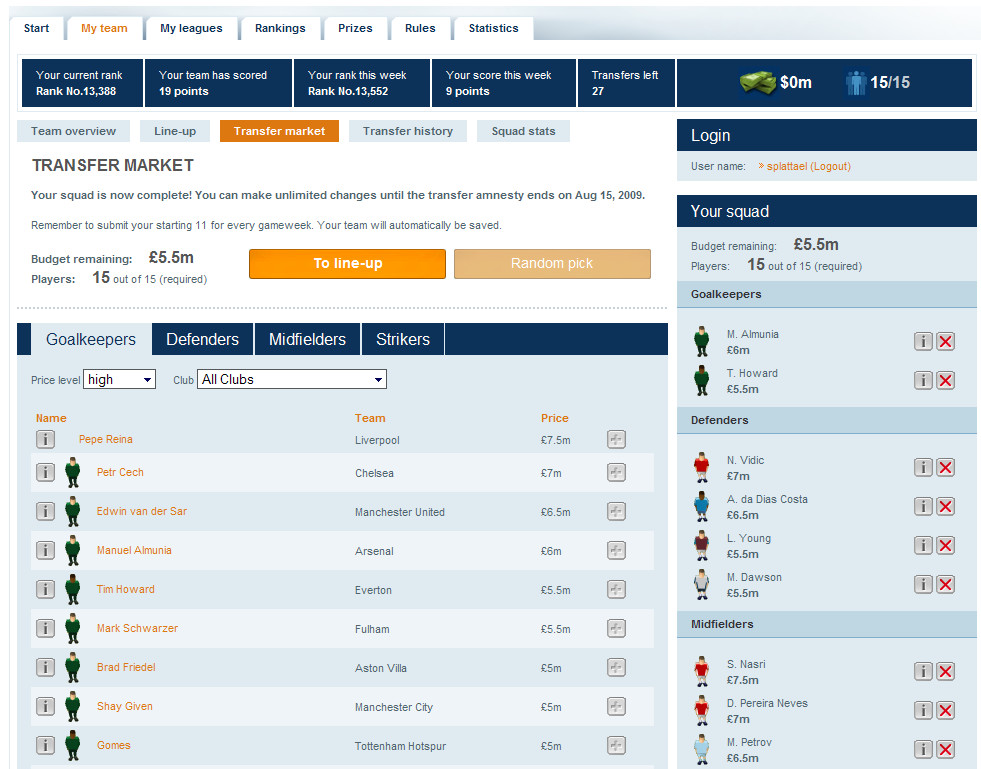Open the Statistics tab

click(494, 28)
